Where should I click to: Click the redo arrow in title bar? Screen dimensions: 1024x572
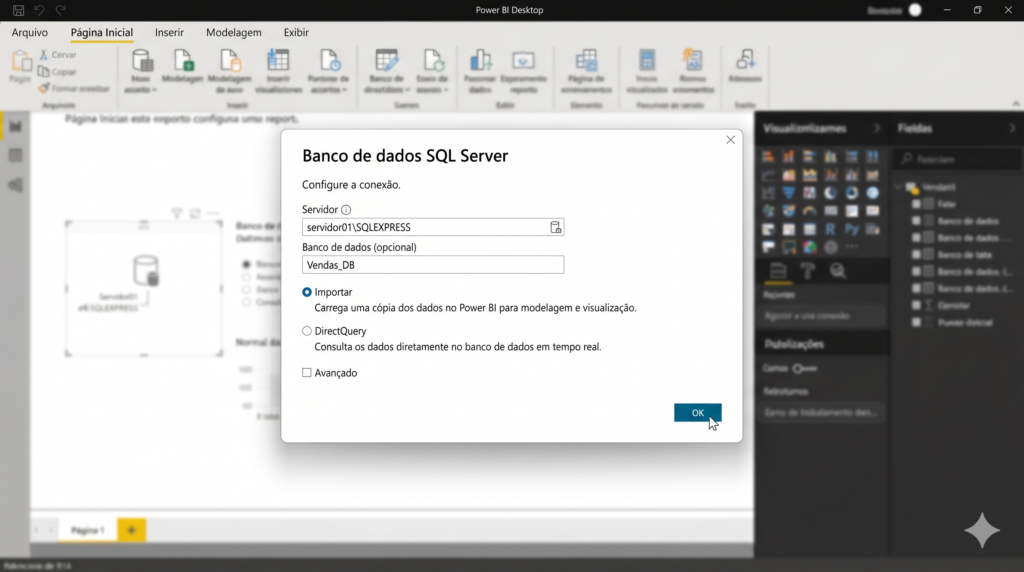tap(60, 10)
